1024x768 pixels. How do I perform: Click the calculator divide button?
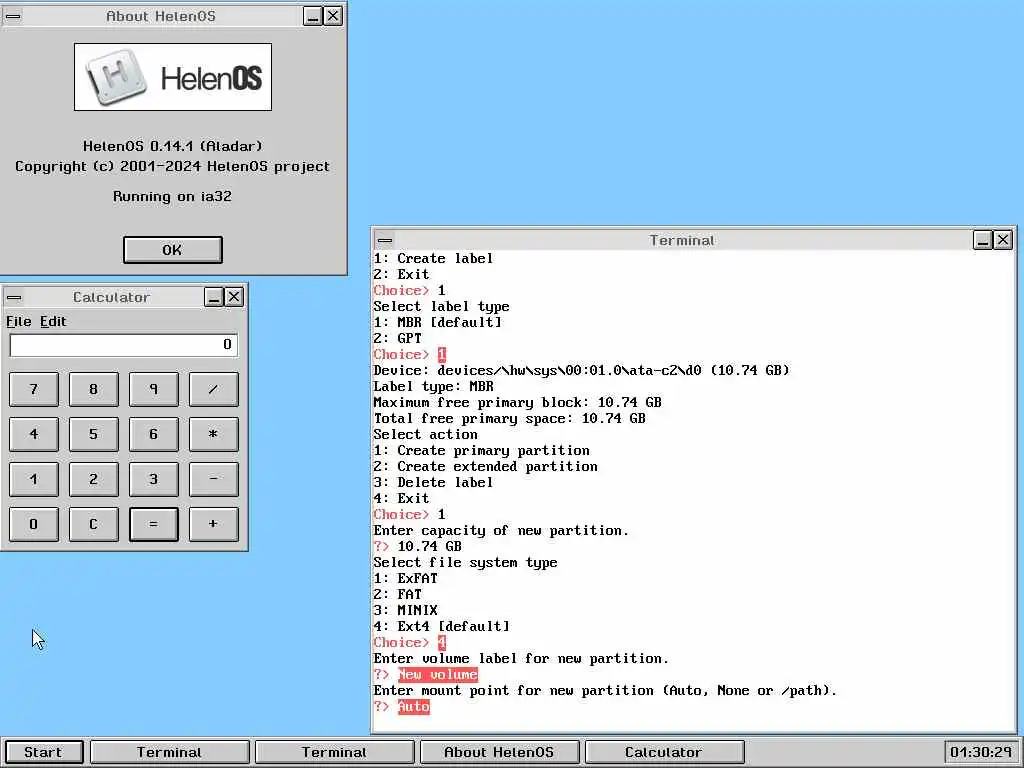(214, 389)
